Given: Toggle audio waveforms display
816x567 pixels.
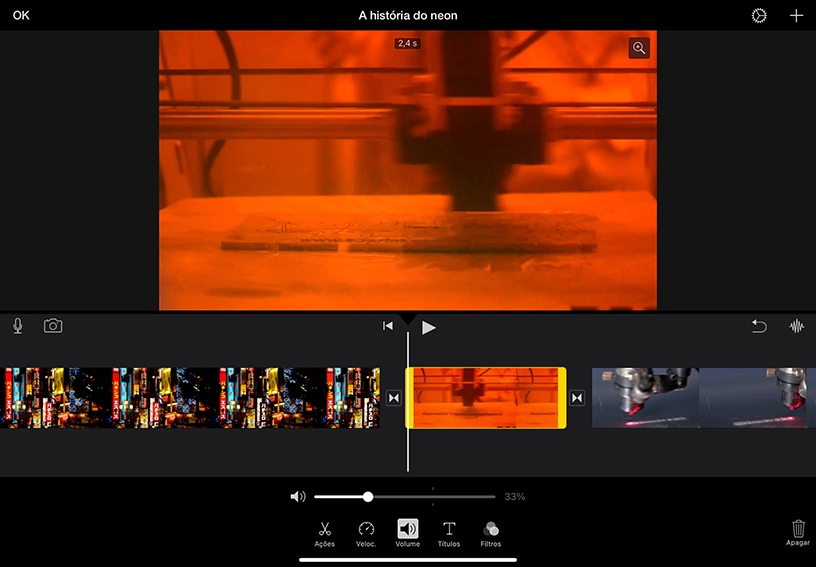Looking at the screenshot, I should 796,326.
